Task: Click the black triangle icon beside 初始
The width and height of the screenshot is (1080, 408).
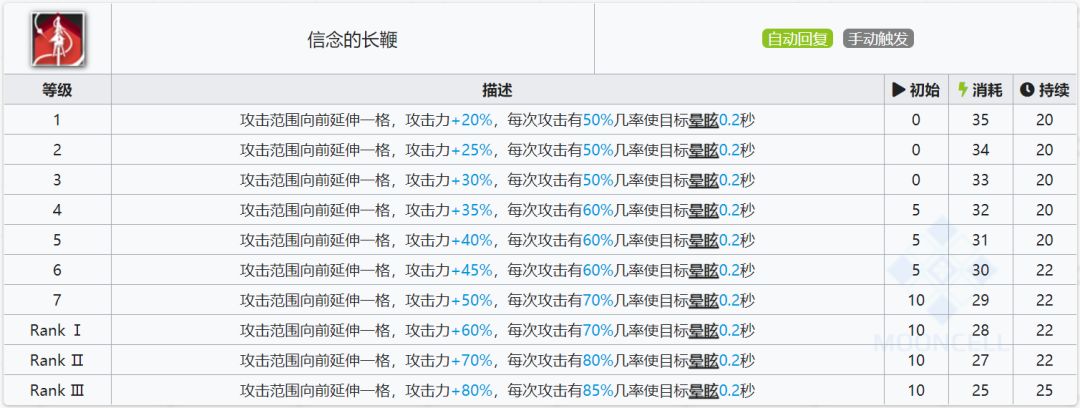Action: [x=898, y=90]
